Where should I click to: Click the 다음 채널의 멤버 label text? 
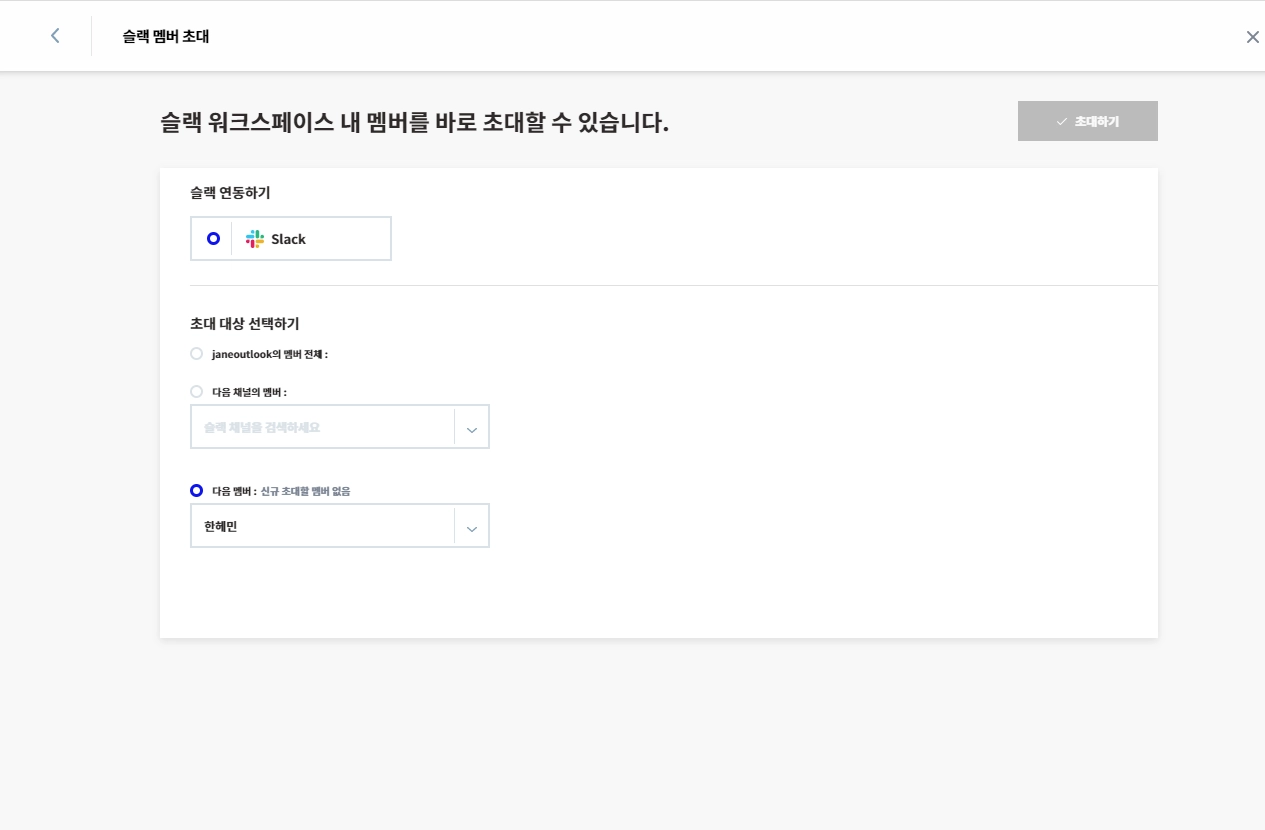click(x=249, y=392)
